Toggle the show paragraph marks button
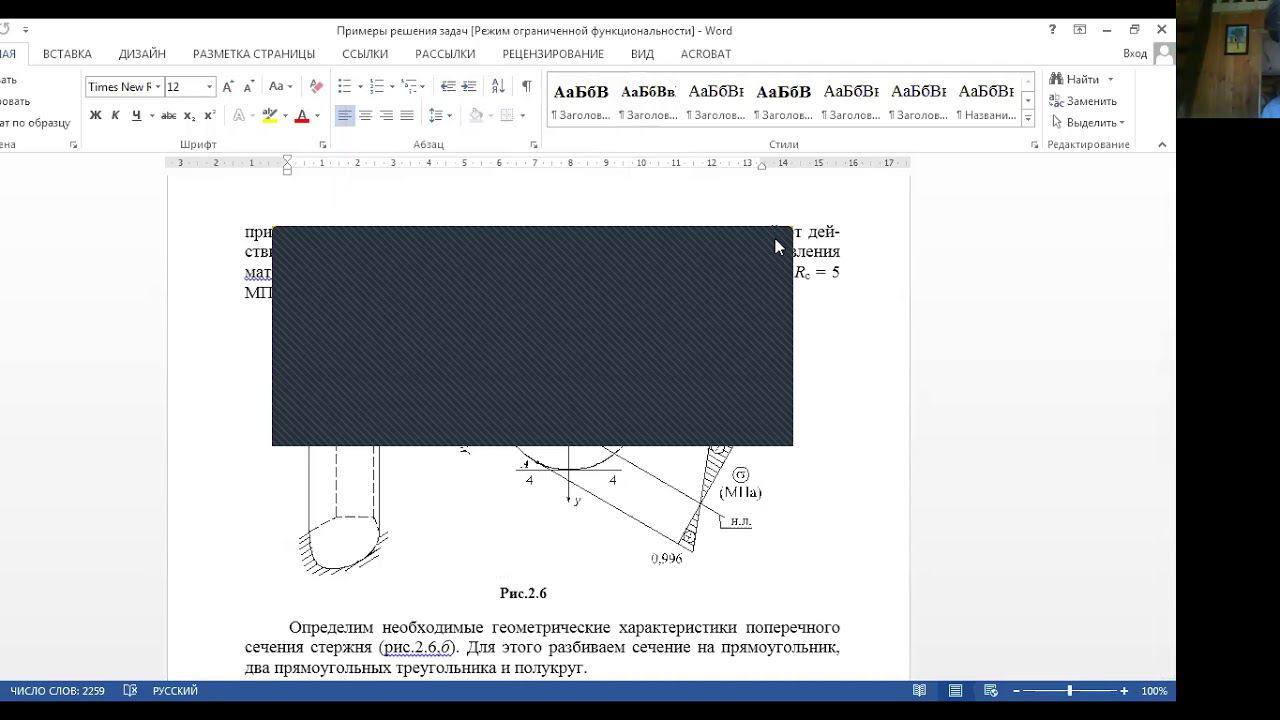The height and width of the screenshot is (720, 1280). tap(526, 87)
